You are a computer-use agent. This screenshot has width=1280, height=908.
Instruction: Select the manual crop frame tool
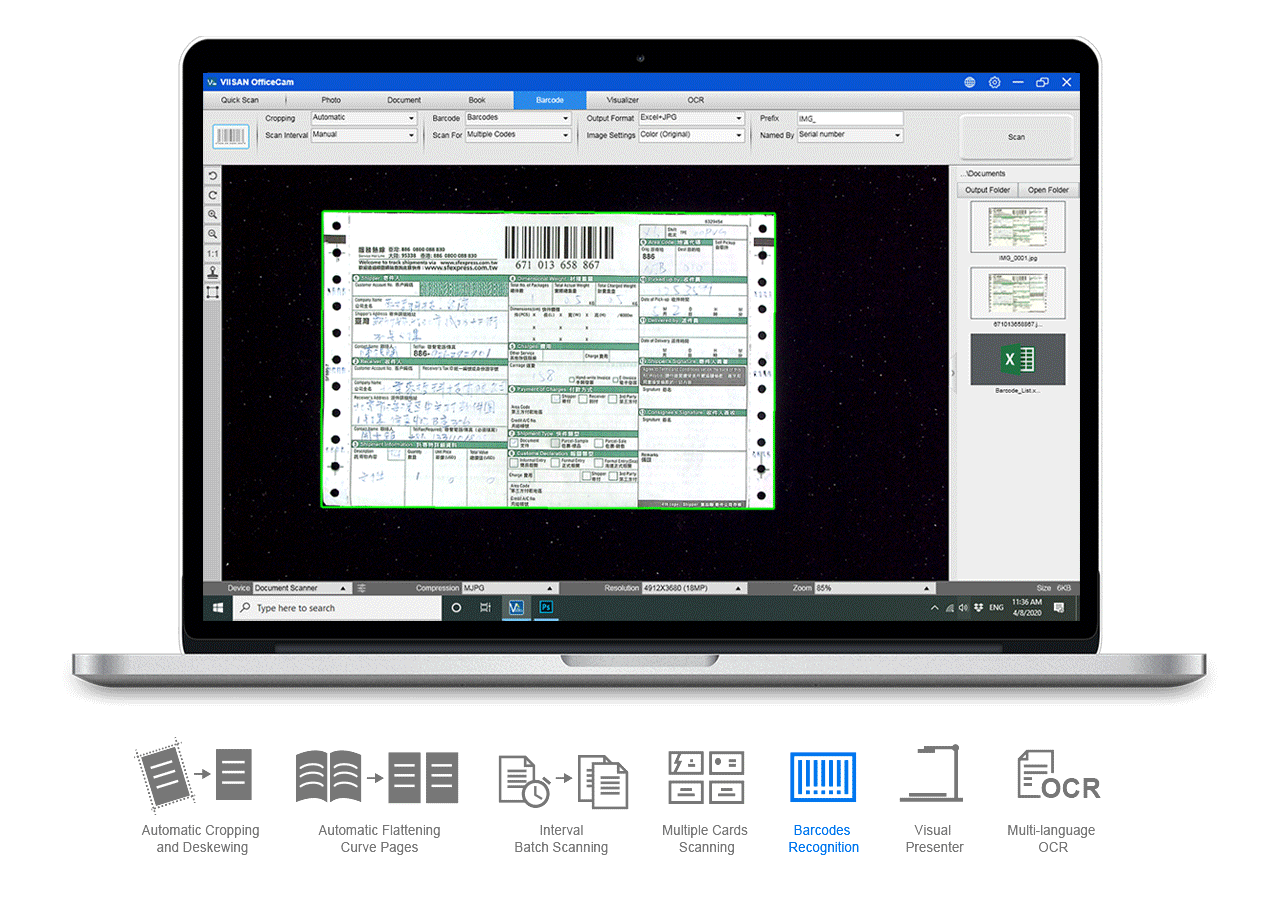(213, 292)
